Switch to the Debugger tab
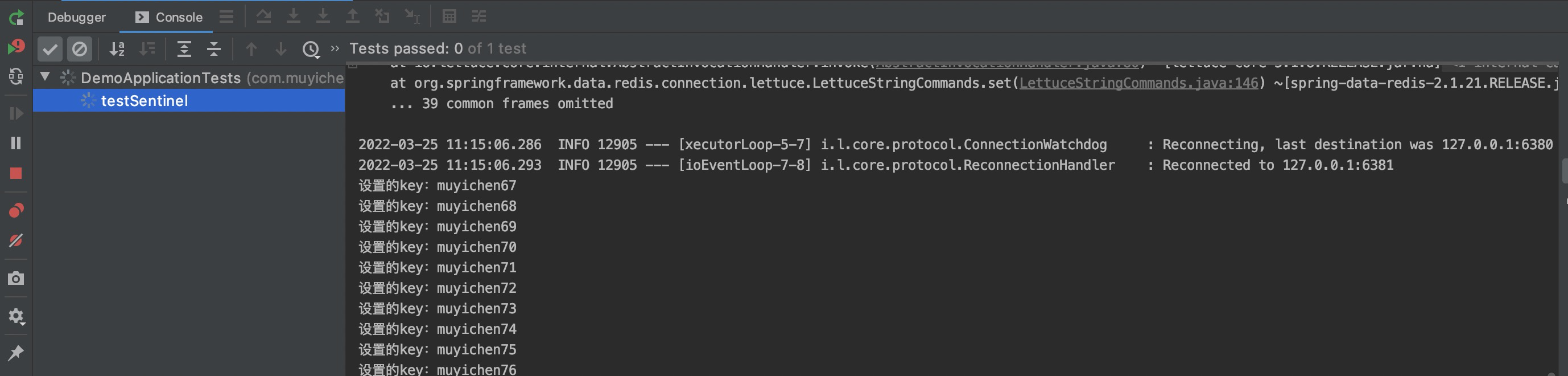 (x=77, y=17)
